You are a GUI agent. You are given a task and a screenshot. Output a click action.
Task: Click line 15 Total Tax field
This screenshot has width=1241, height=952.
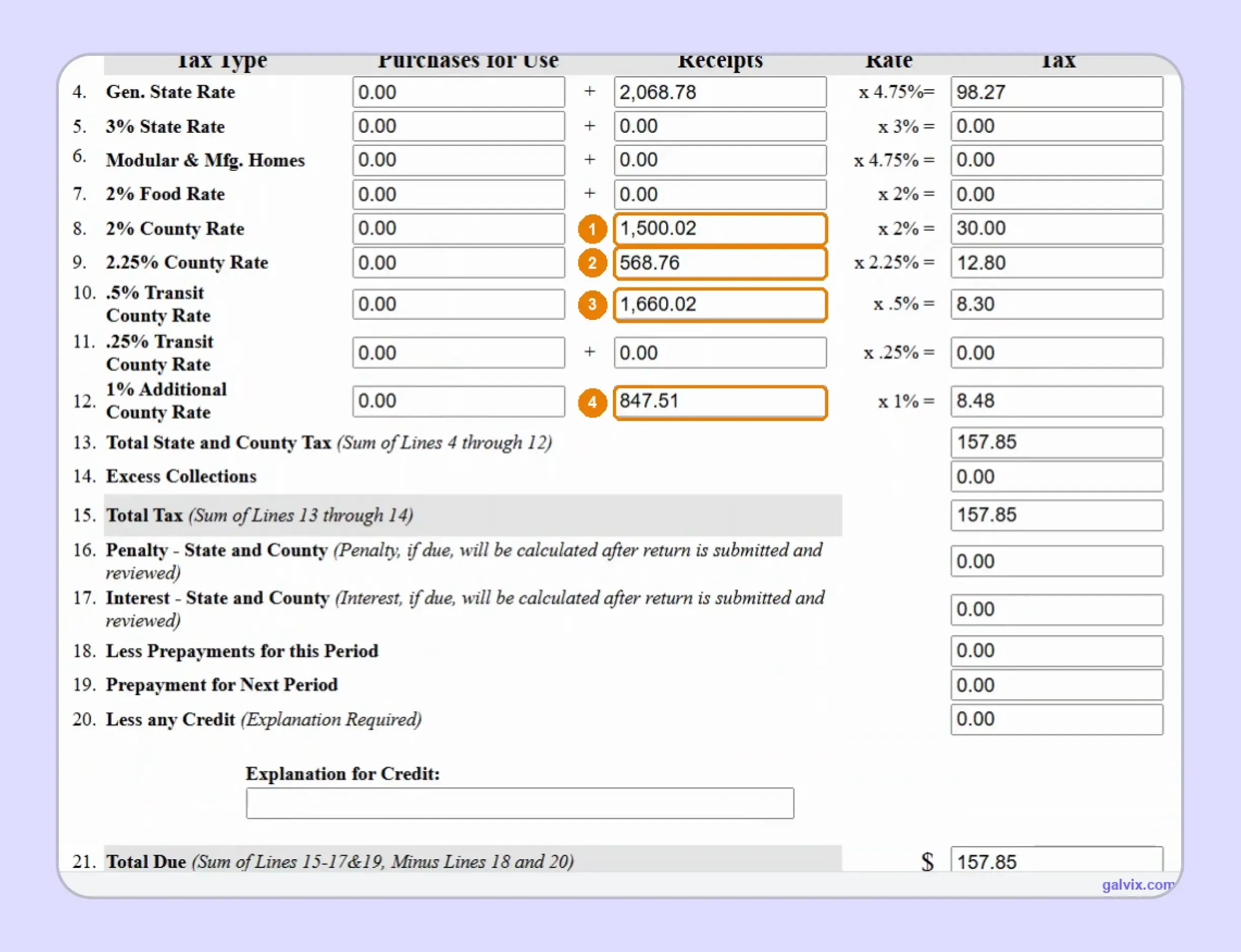point(1057,515)
